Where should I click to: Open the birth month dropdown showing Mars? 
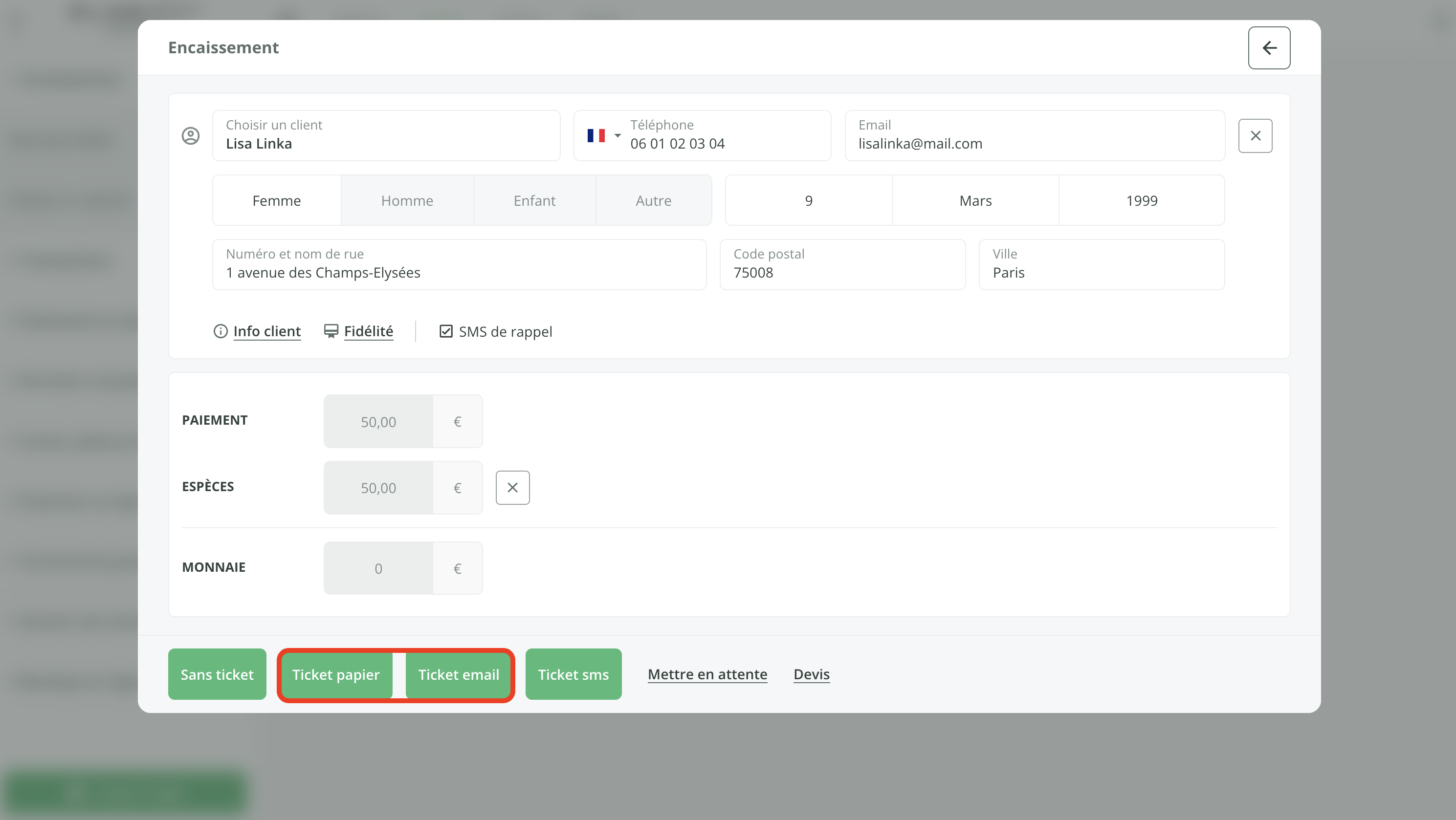coord(975,201)
